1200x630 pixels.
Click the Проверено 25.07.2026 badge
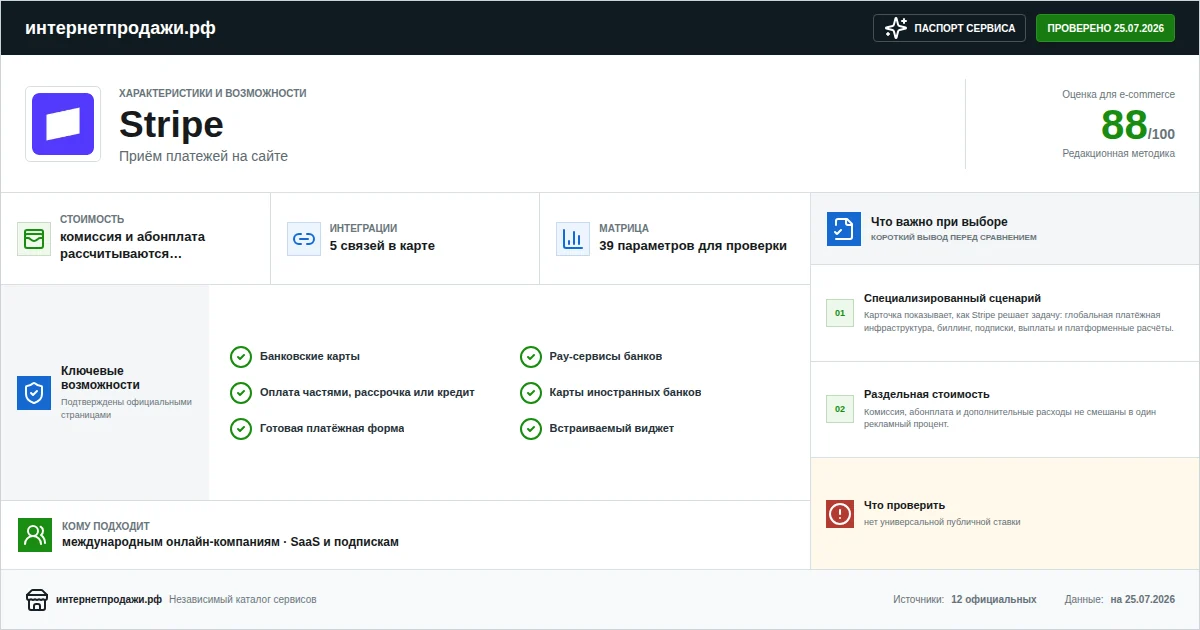click(1105, 28)
